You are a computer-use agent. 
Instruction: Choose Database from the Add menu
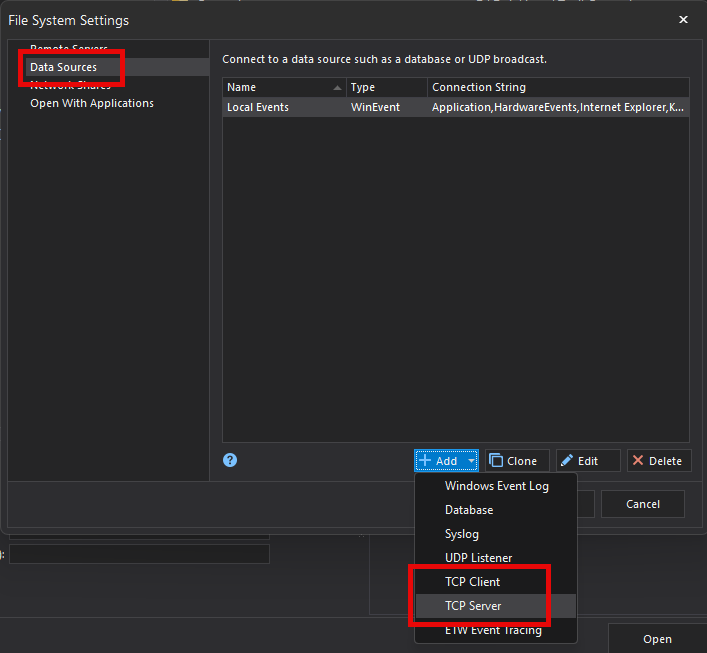pos(496,510)
